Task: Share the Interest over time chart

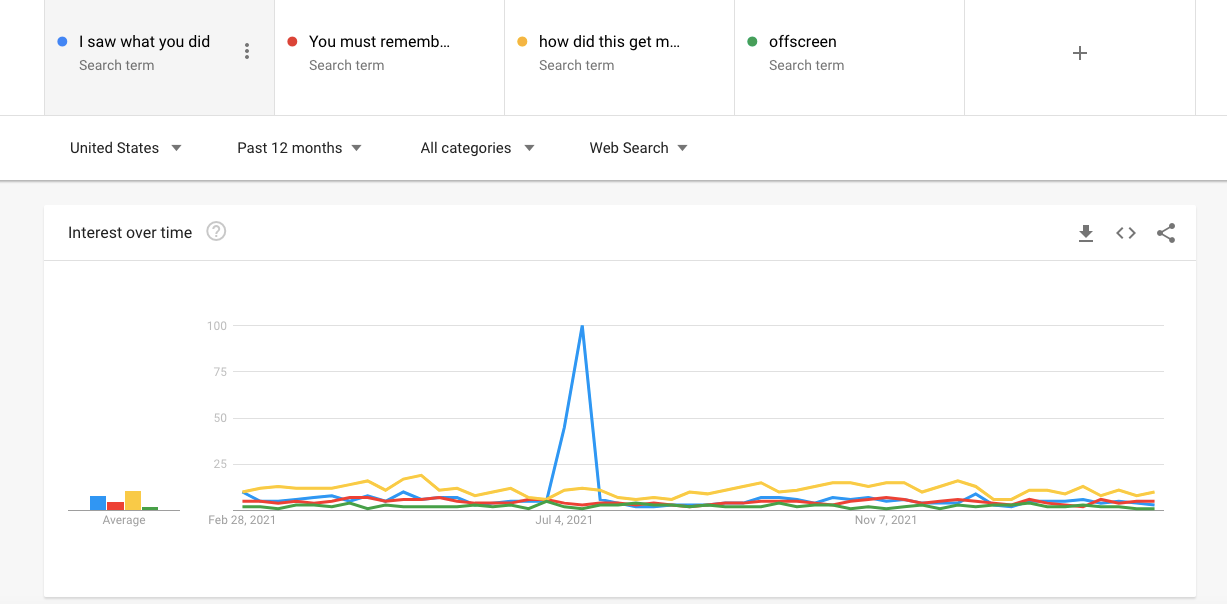Action: [x=1166, y=232]
